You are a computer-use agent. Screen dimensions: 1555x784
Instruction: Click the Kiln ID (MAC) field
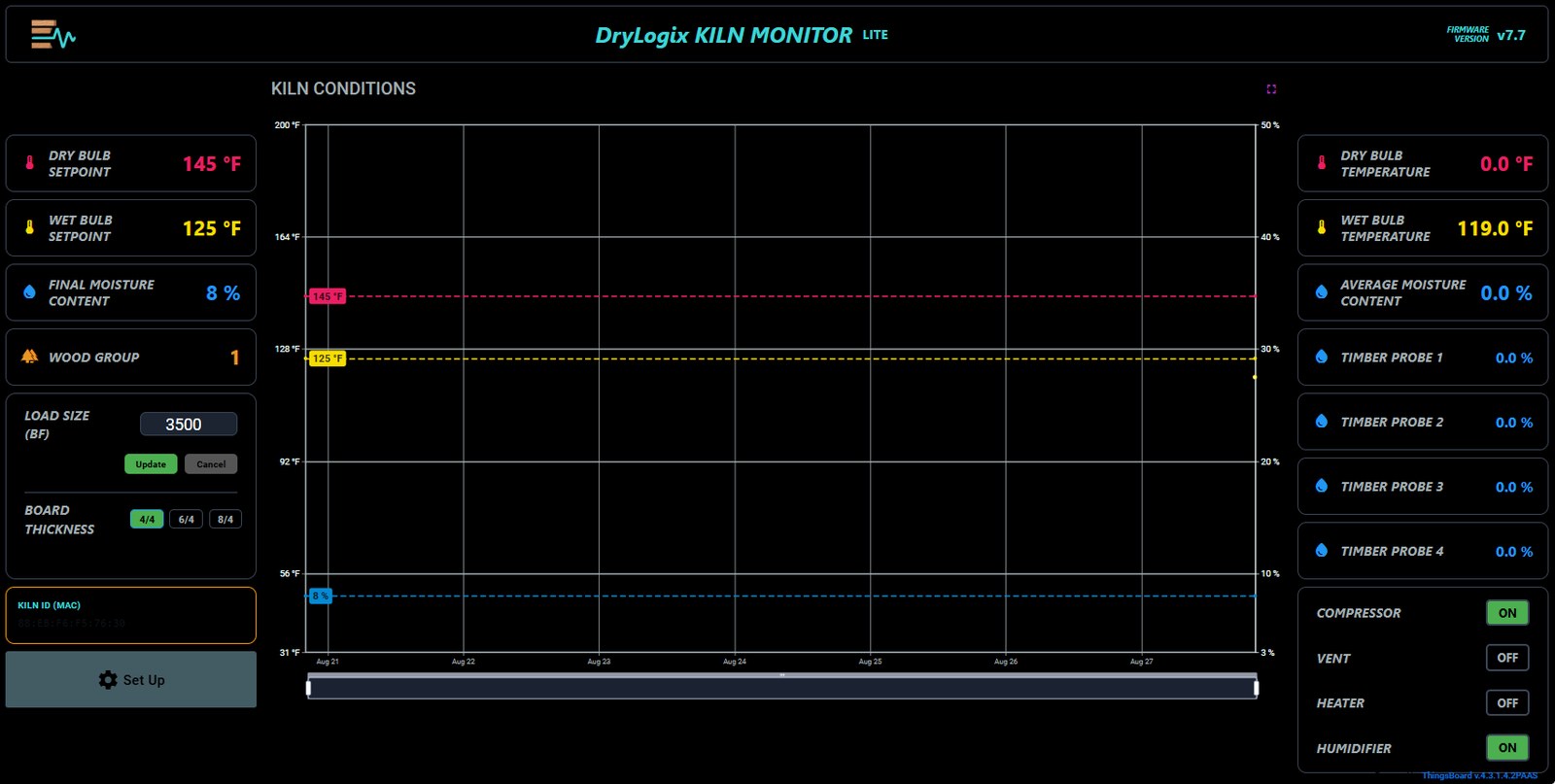131,615
